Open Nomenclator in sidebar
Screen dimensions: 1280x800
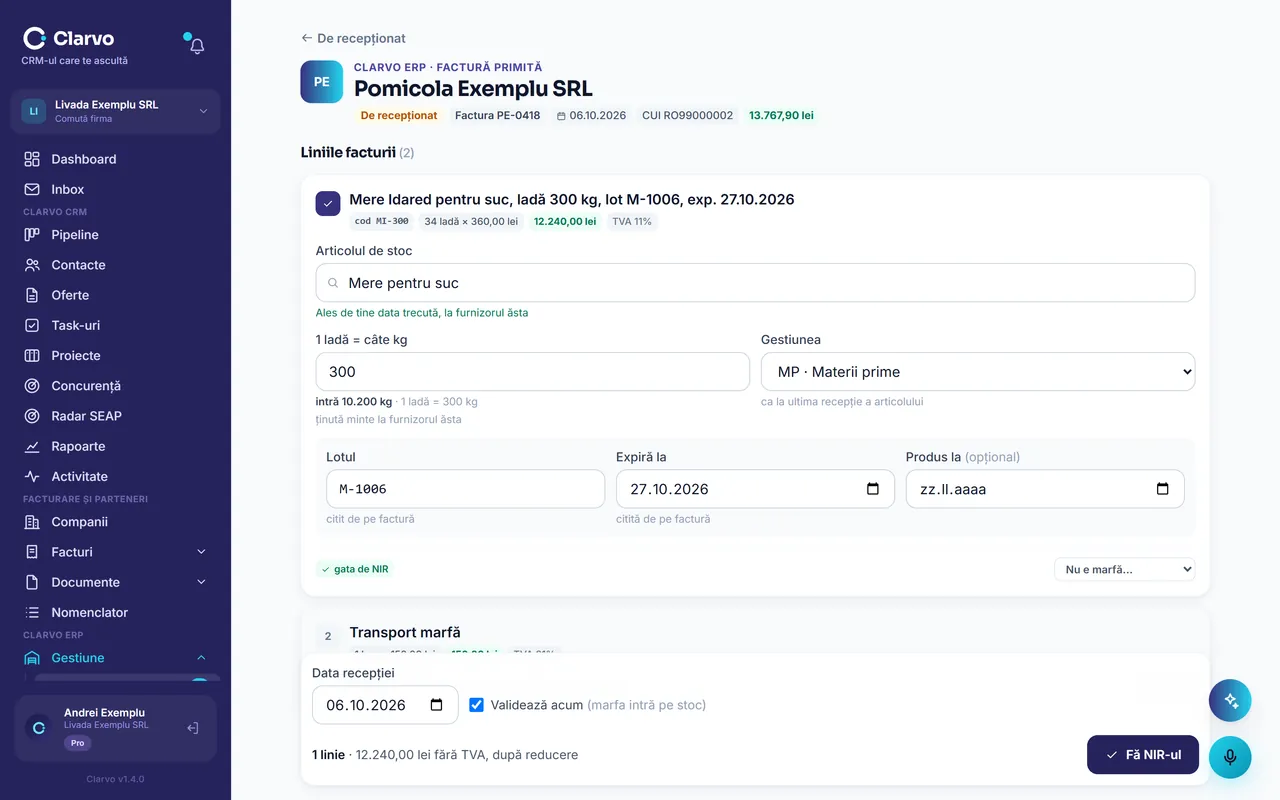(115, 612)
